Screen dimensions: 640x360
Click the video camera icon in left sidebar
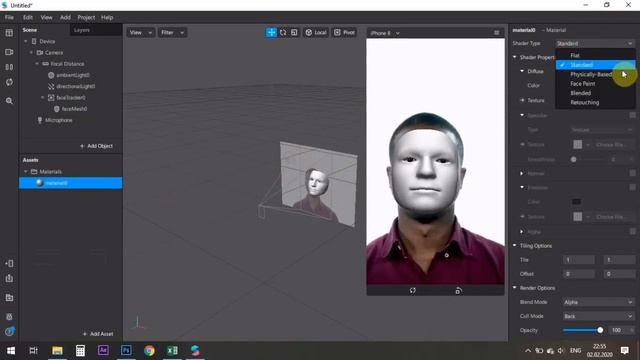[x=9, y=52]
